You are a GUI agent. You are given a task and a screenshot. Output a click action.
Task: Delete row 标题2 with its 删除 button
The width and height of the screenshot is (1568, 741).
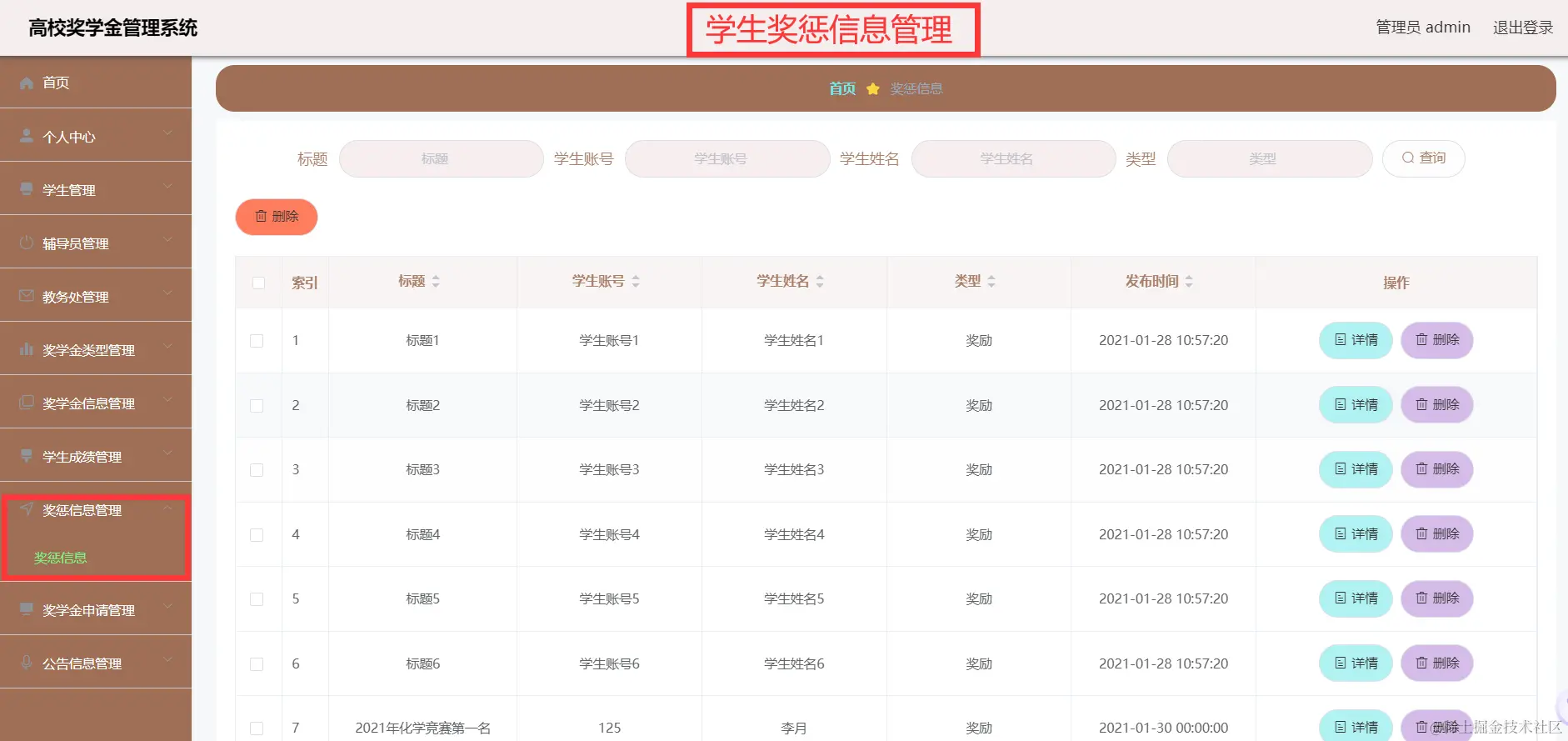(x=1437, y=405)
